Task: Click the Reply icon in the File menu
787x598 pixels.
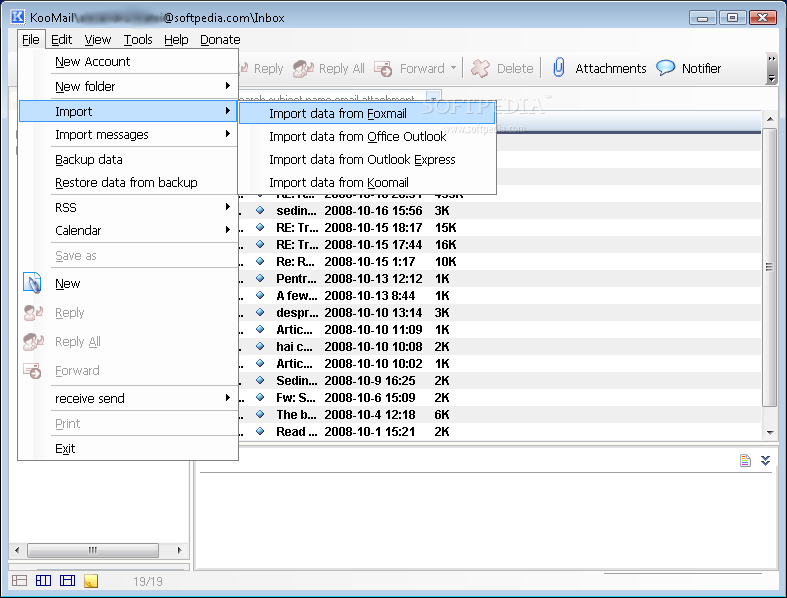Action: tap(33, 313)
